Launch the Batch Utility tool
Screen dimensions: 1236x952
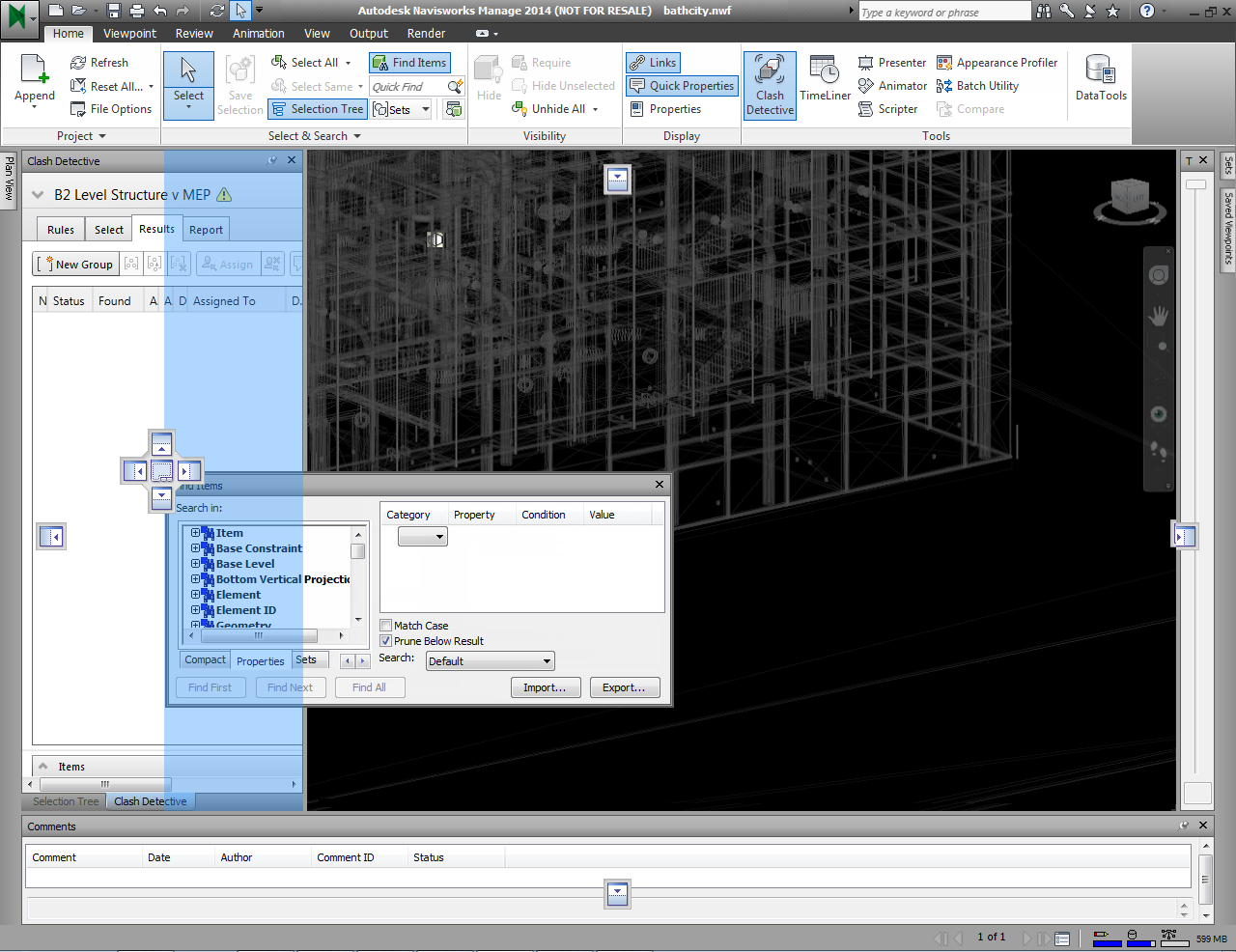(x=978, y=86)
